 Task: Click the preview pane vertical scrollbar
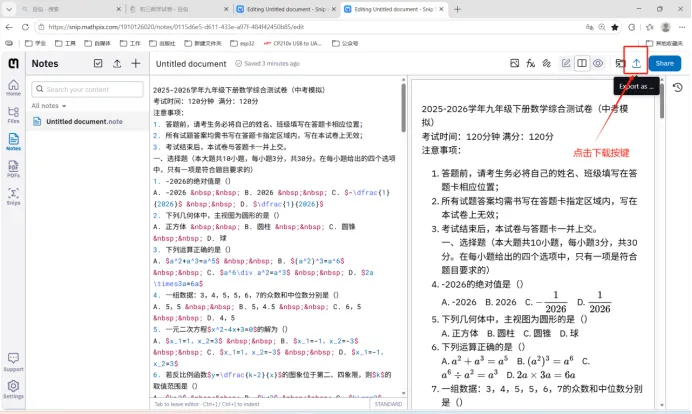coord(662,99)
